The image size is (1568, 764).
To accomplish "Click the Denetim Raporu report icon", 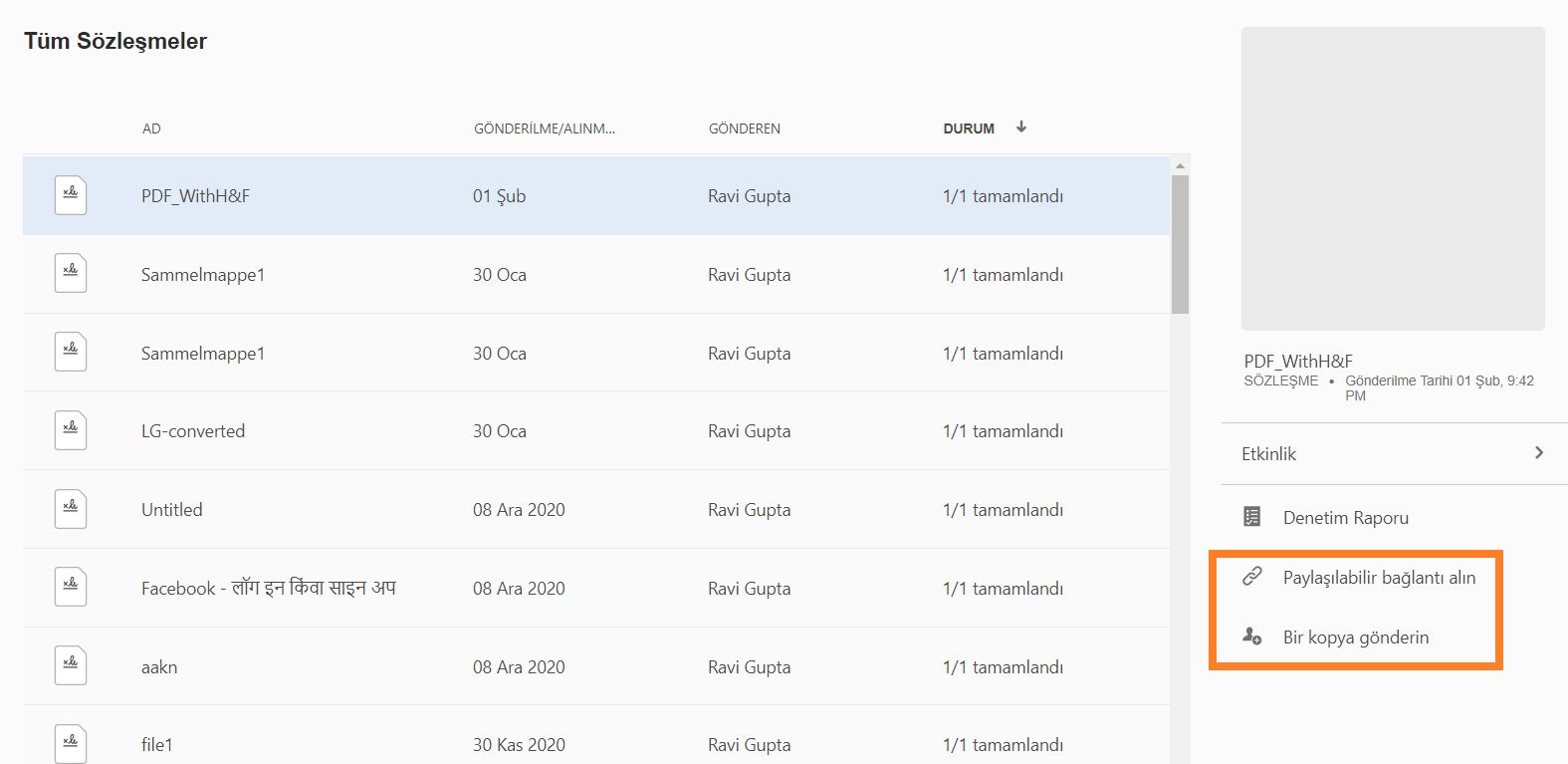I will pos(1252,517).
